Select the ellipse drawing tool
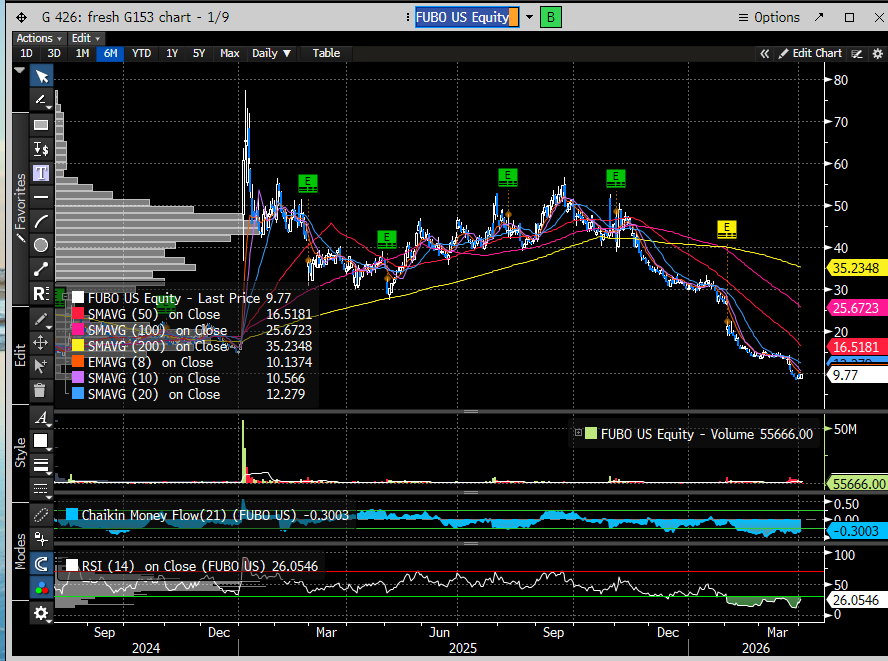Image resolution: width=888 pixels, height=661 pixels. pos(41,243)
